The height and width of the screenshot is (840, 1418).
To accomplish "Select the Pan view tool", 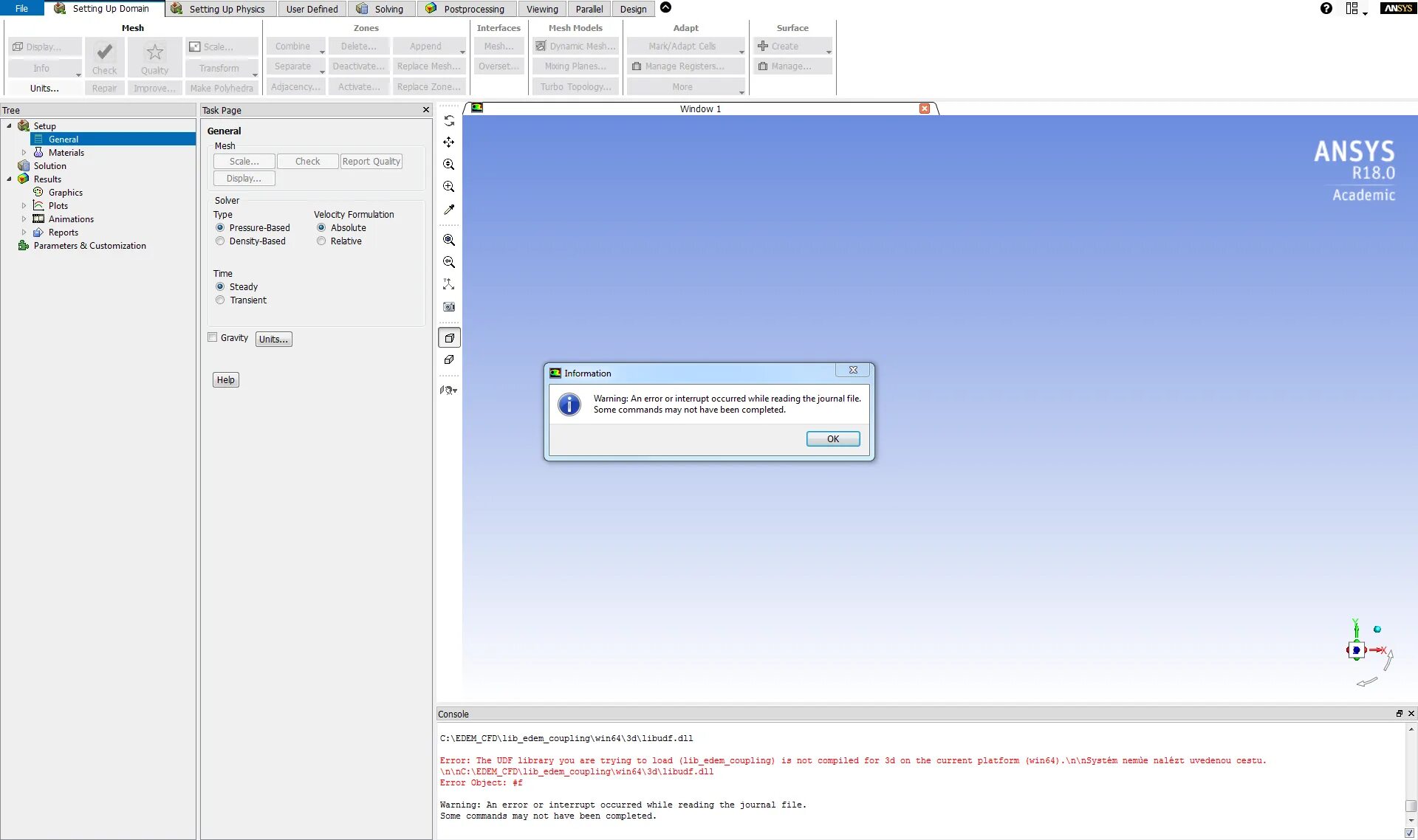I will click(x=449, y=142).
